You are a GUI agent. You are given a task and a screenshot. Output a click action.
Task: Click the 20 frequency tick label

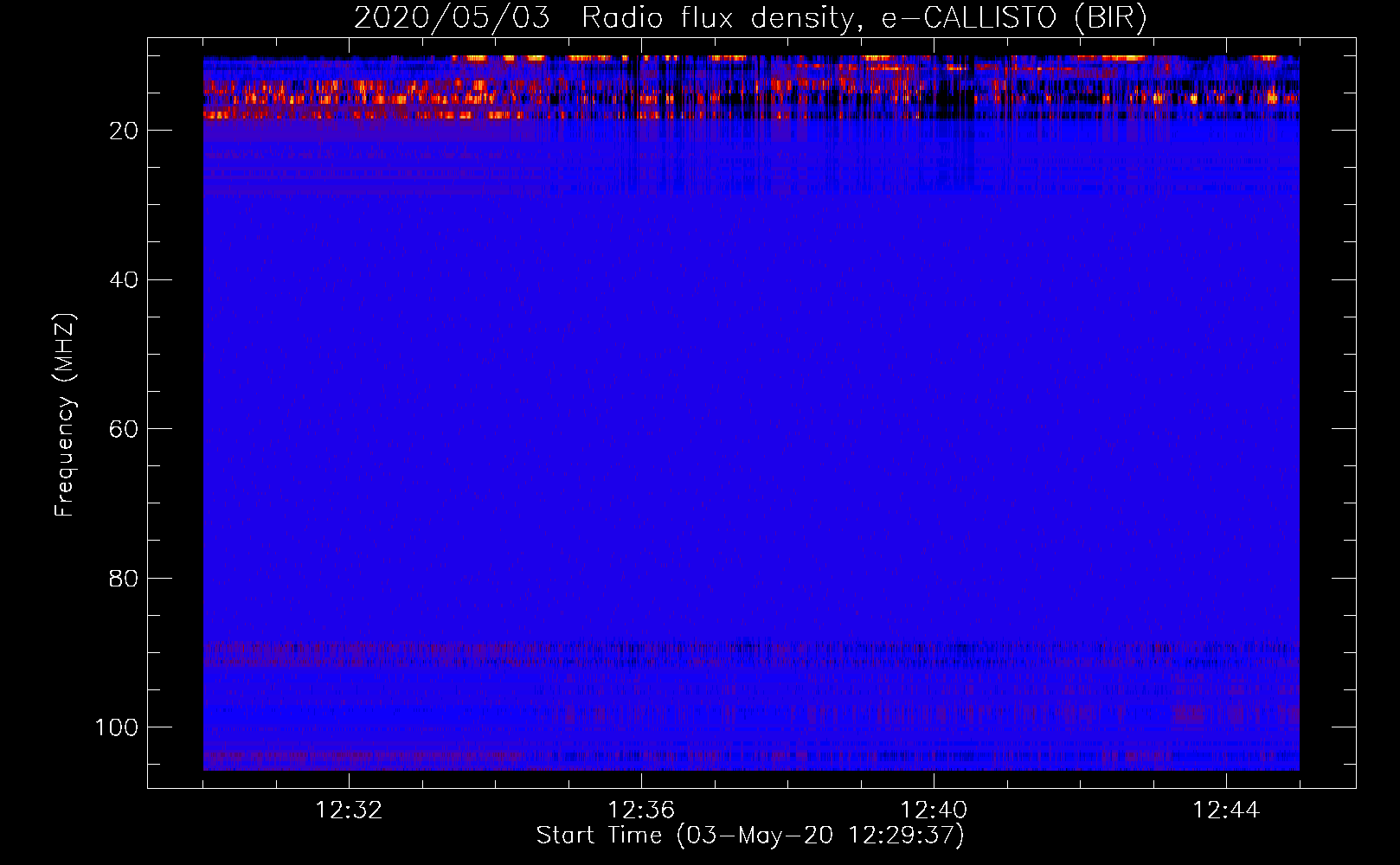point(124,131)
